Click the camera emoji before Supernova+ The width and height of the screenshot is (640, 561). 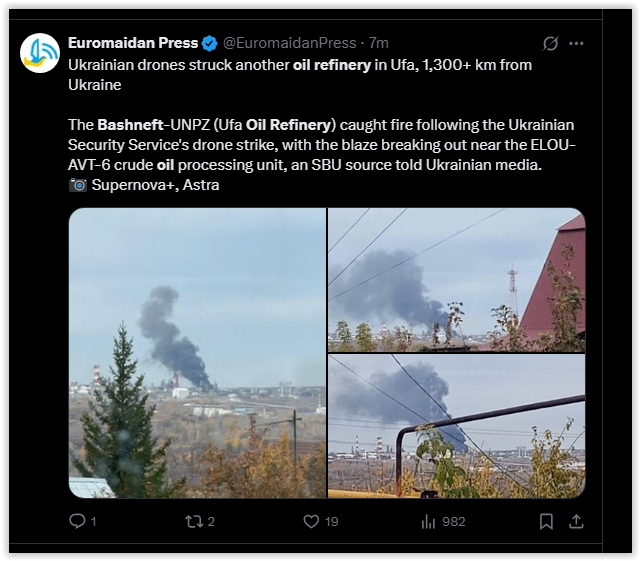coord(78,185)
